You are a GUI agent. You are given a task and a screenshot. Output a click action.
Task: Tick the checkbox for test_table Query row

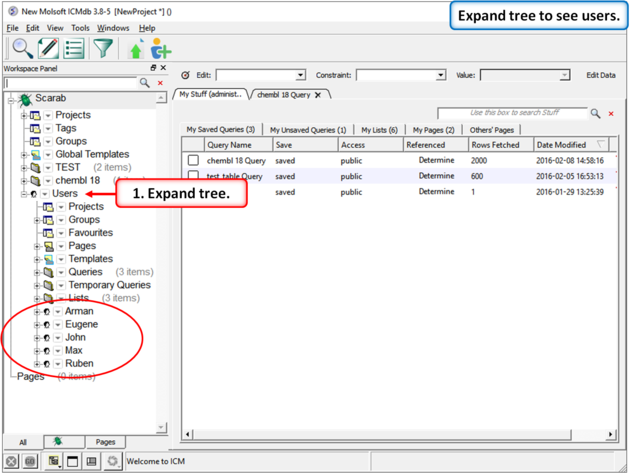(x=193, y=177)
